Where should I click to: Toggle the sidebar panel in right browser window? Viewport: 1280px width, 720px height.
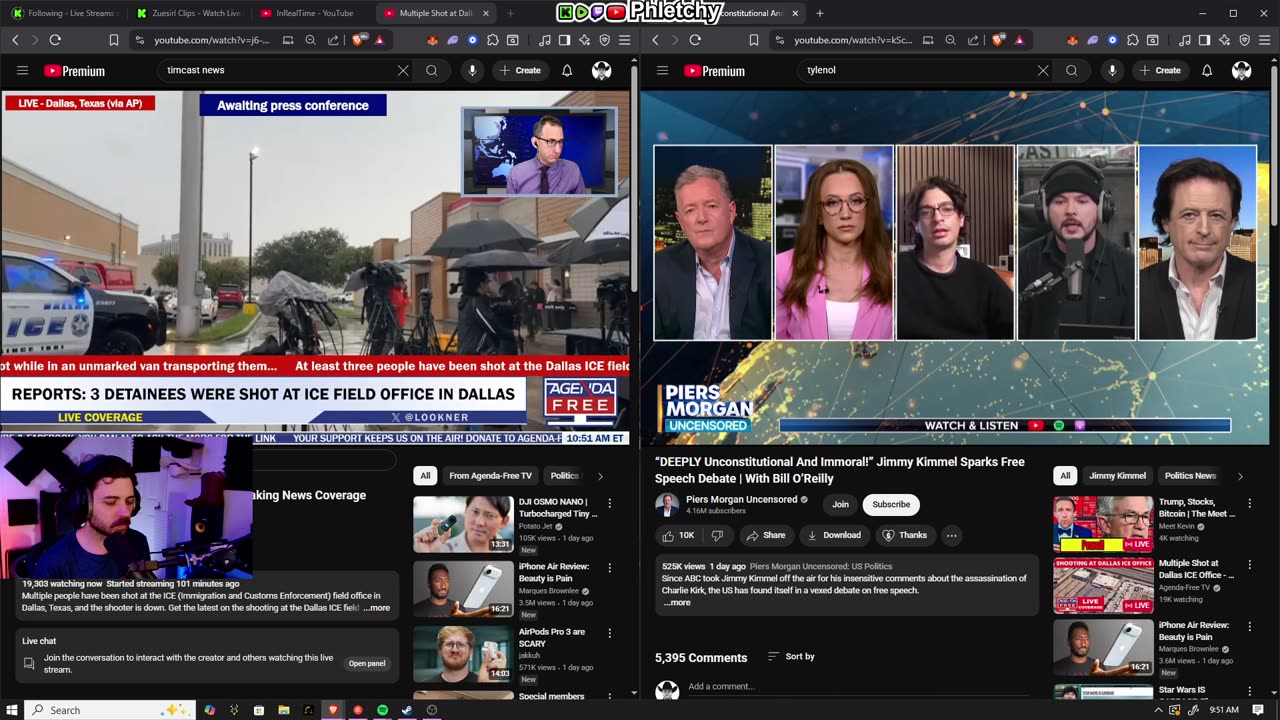tap(1204, 40)
